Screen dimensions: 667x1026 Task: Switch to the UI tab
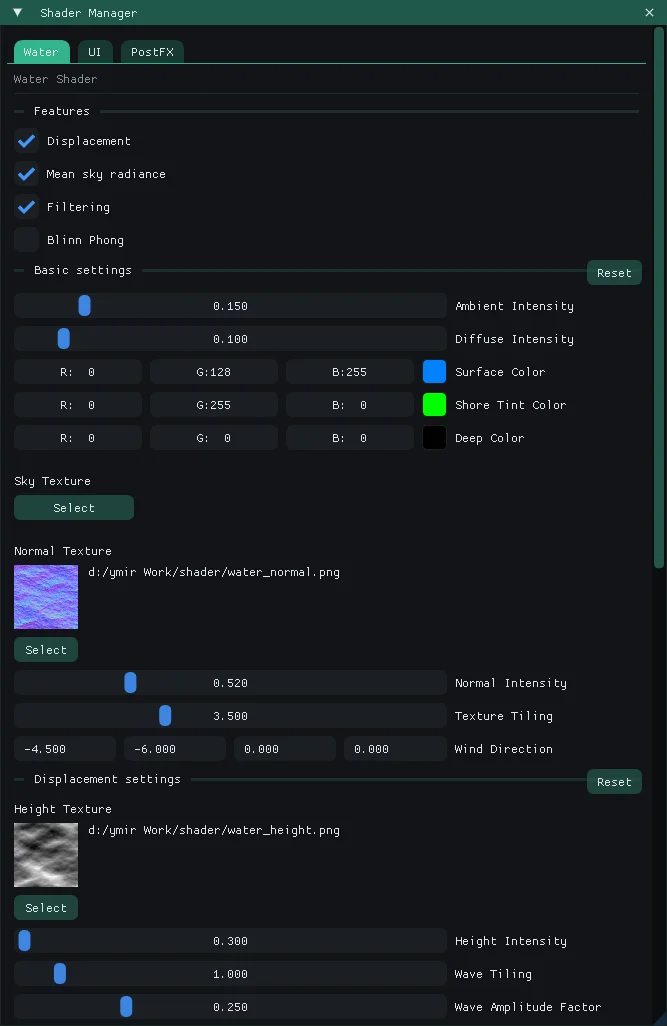pos(95,51)
